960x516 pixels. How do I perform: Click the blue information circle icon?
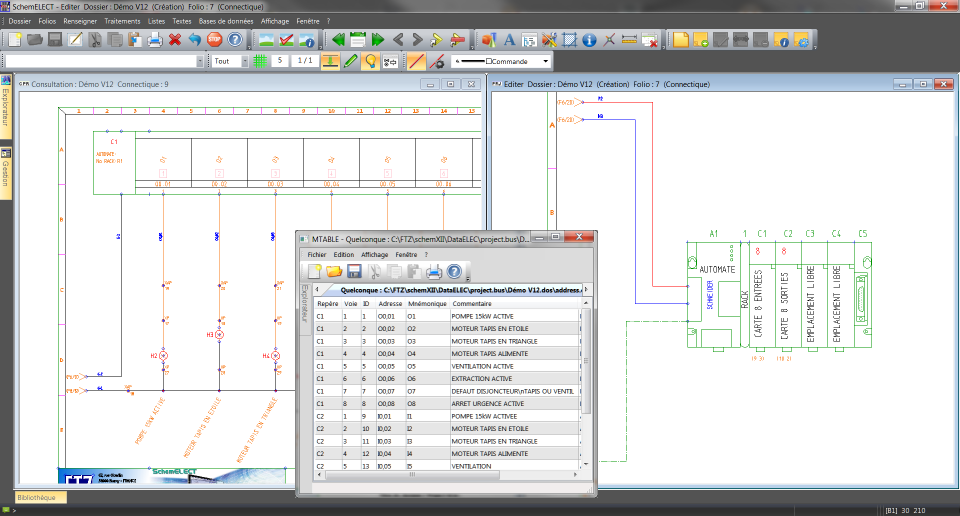coord(589,40)
